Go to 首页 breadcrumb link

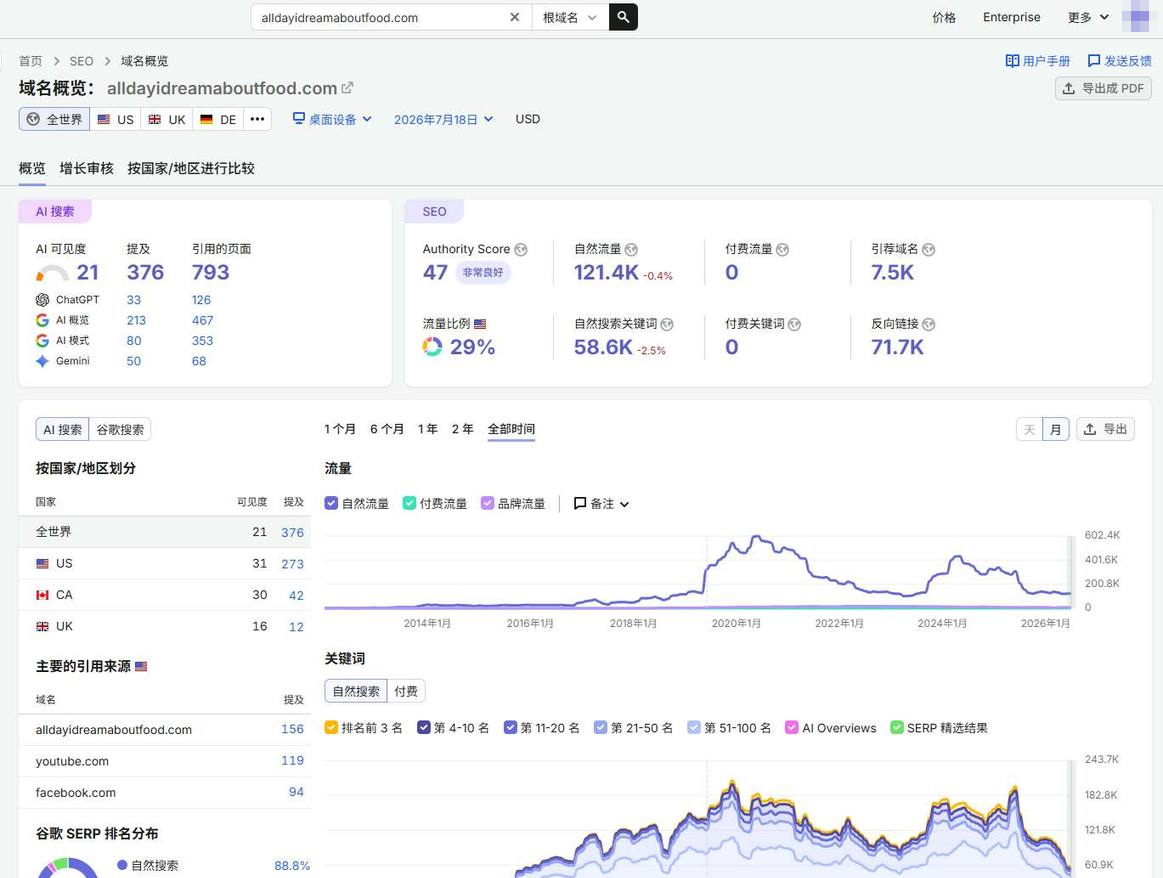30,61
